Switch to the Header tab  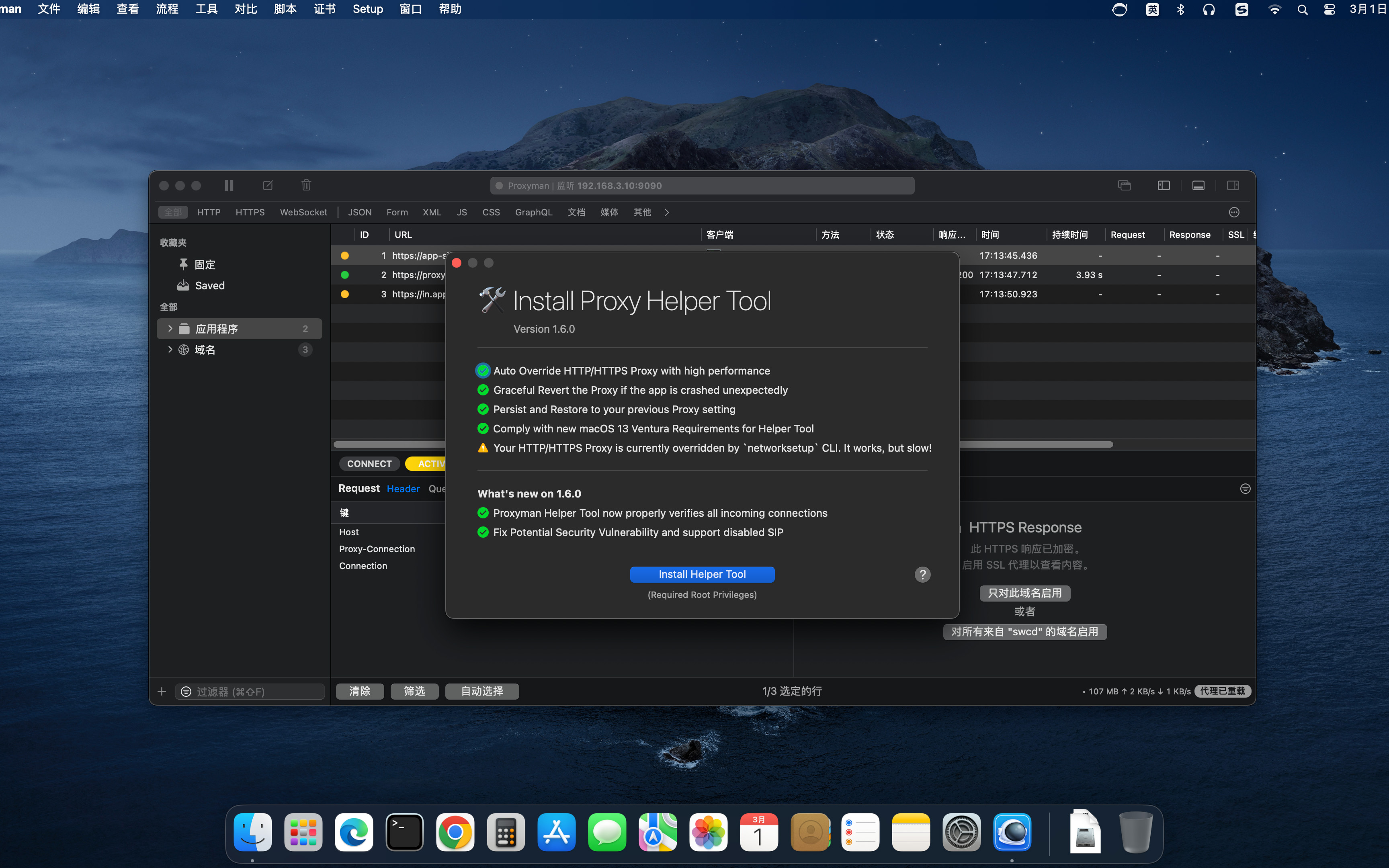coord(403,489)
